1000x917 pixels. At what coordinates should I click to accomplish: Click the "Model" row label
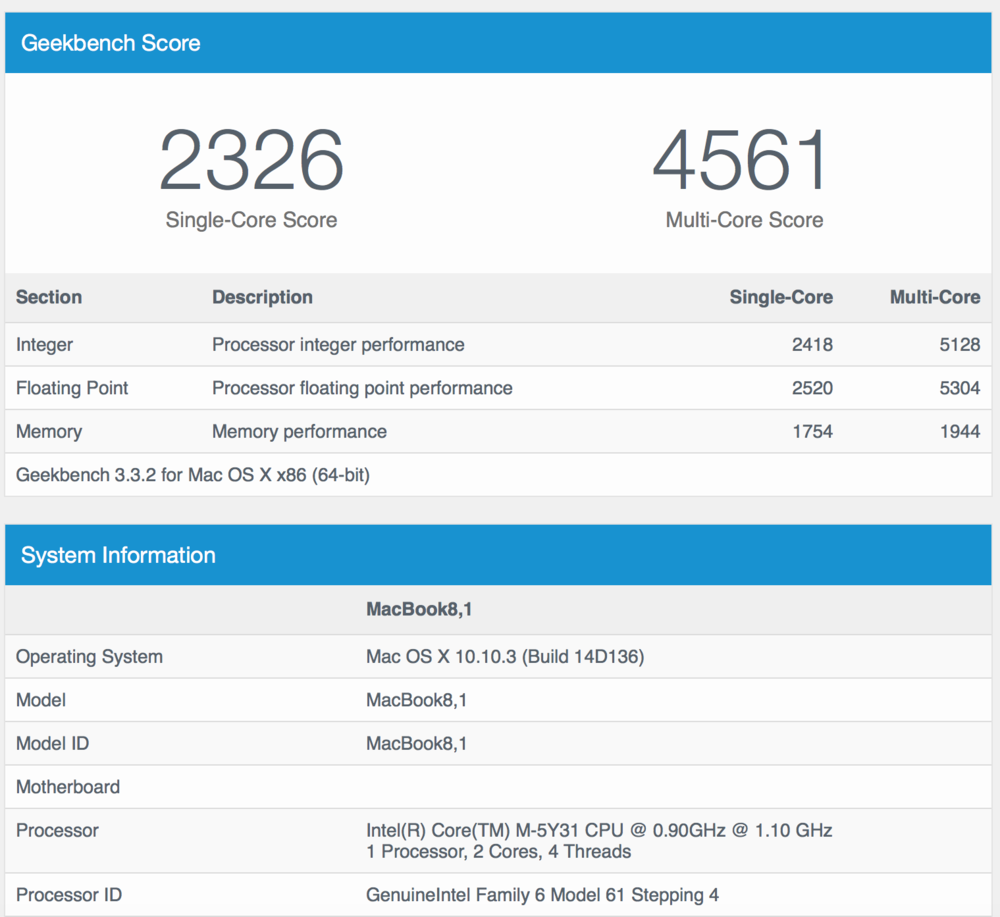point(41,700)
